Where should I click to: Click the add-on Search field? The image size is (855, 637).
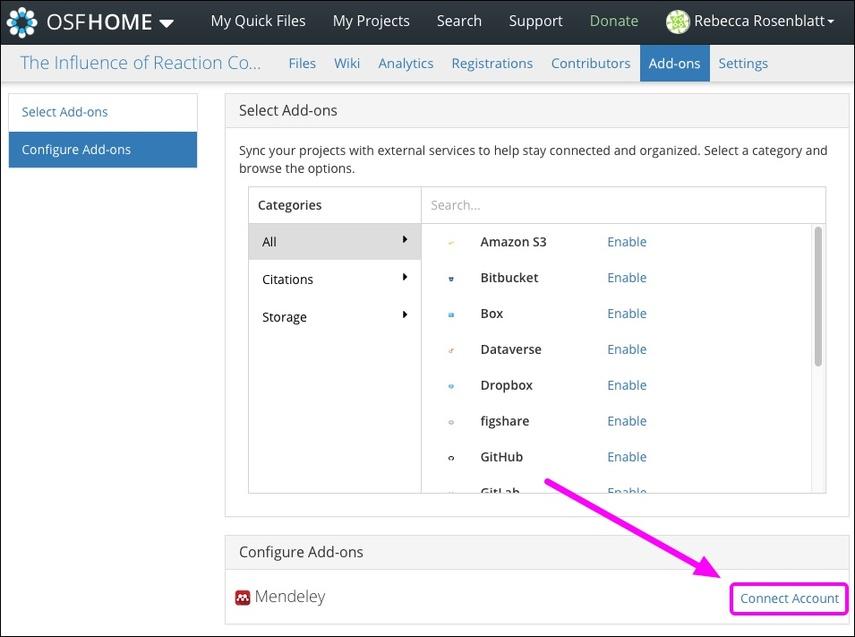(623, 205)
